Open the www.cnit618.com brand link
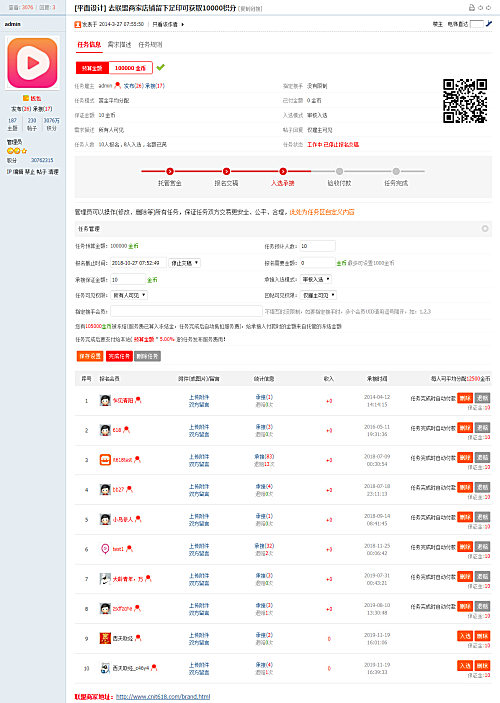 point(163,697)
